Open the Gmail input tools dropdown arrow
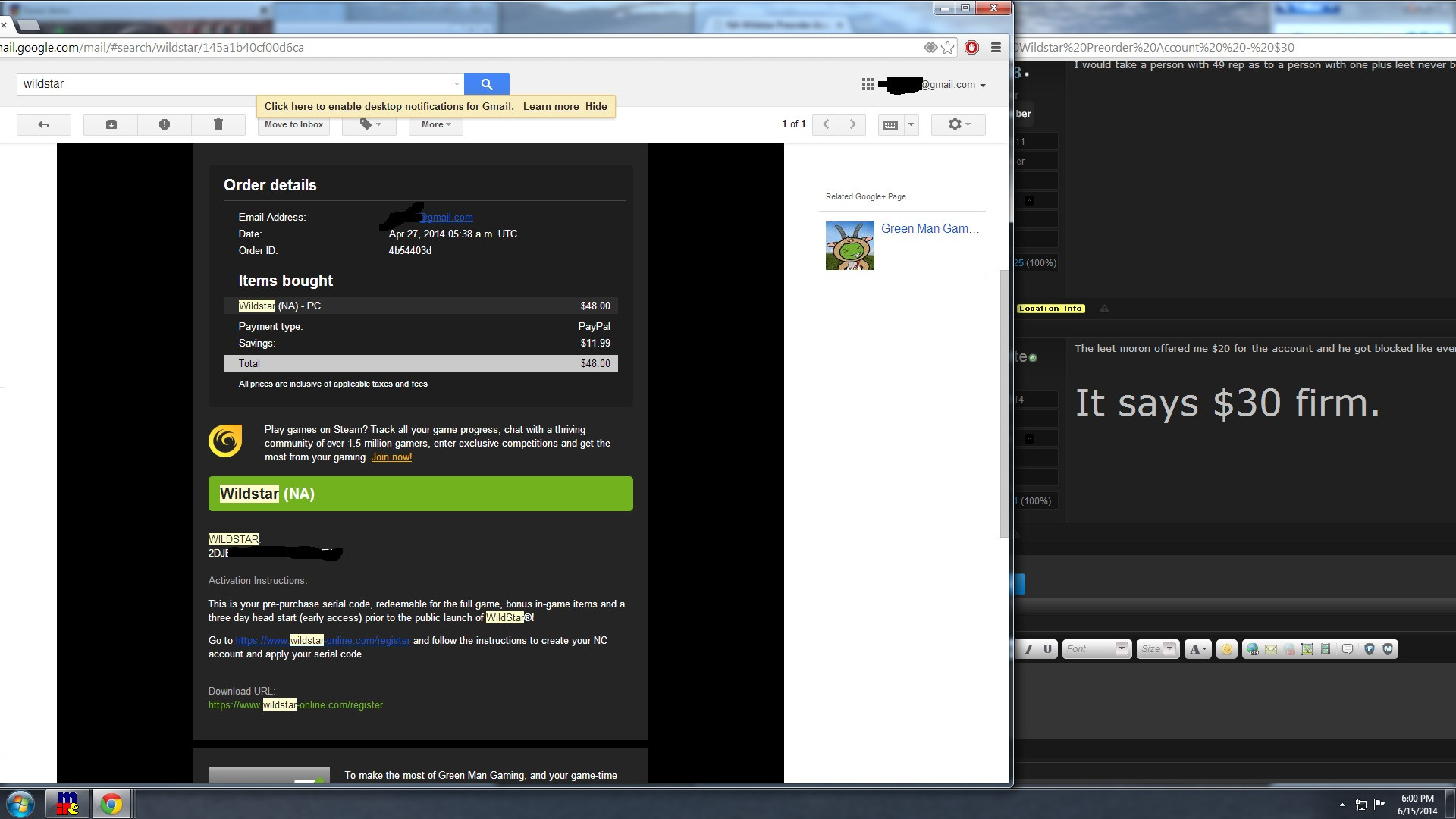Screen dimensions: 1456x819 [x=911, y=124]
